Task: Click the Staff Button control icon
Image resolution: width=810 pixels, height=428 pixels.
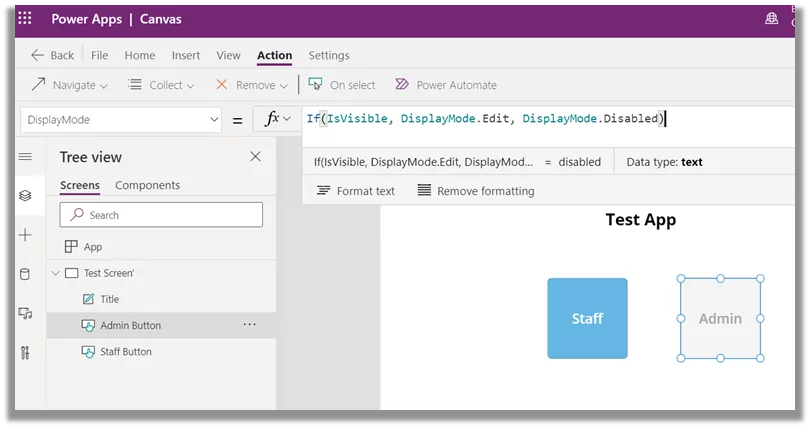Action: click(88, 352)
